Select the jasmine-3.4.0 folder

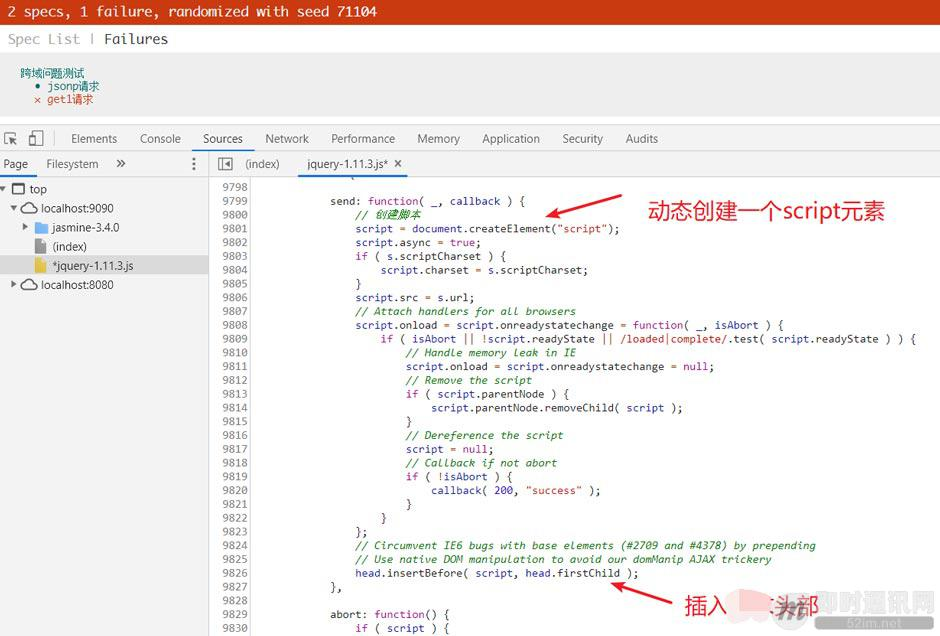coord(85,228)
